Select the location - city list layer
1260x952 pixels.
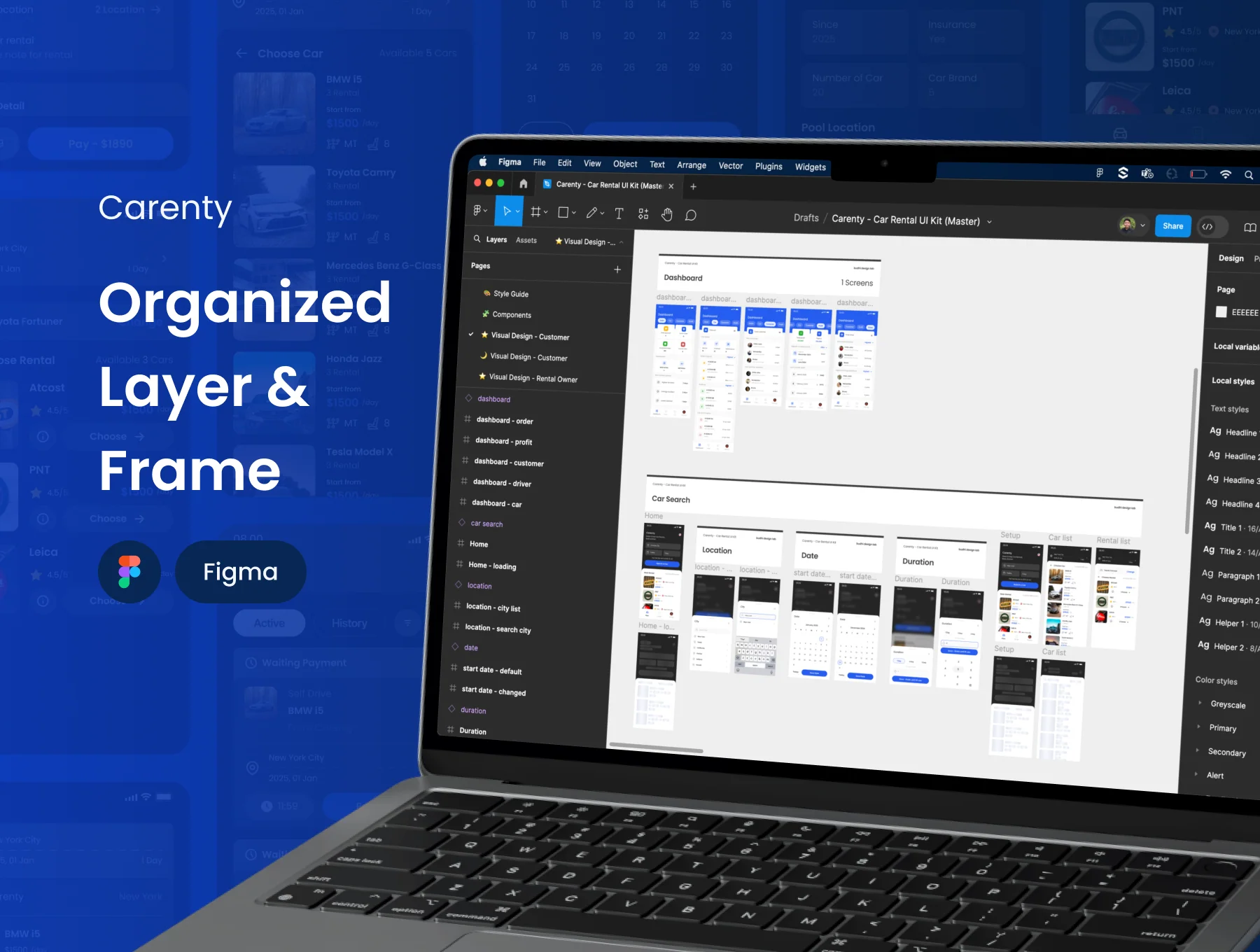493,608
